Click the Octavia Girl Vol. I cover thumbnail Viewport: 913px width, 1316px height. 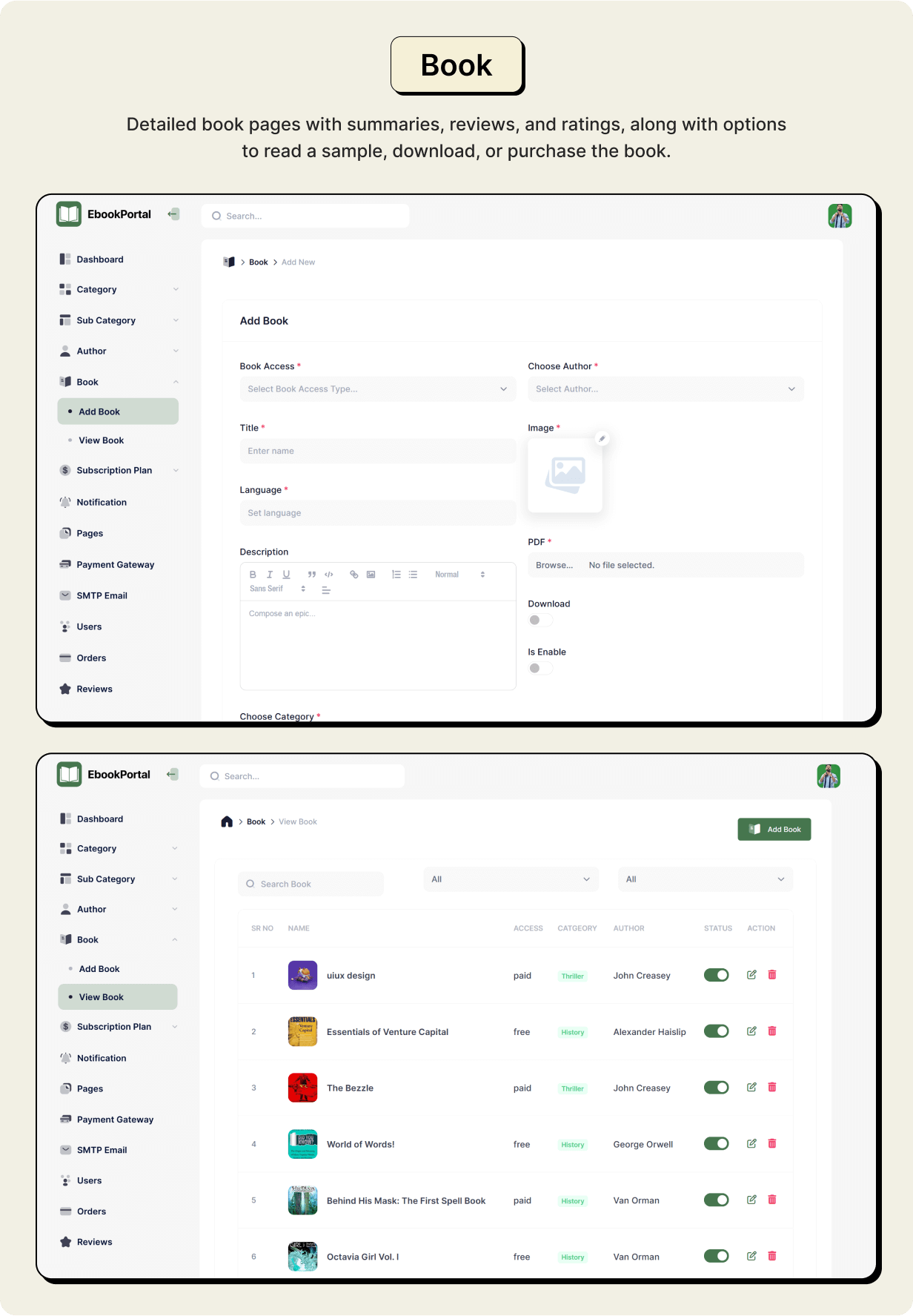click(302, 1257)
